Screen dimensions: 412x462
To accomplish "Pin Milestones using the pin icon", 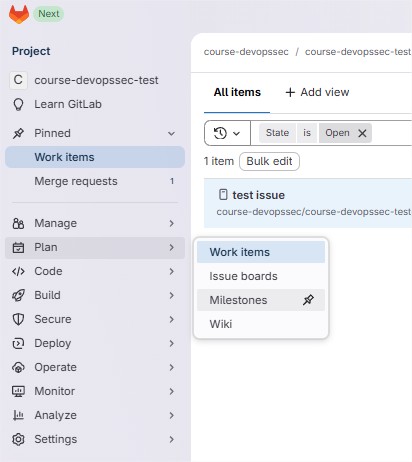I will (x=308, y=300).
